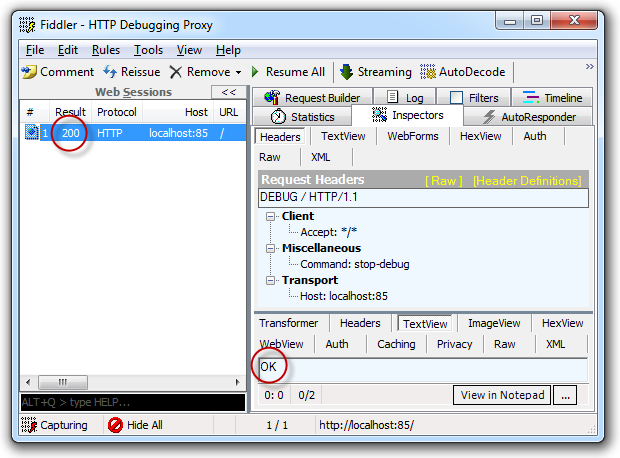Click the DEBUG / HTTP/1.1 request line
The height and width of the screenshot is (458, 620).
423,197
